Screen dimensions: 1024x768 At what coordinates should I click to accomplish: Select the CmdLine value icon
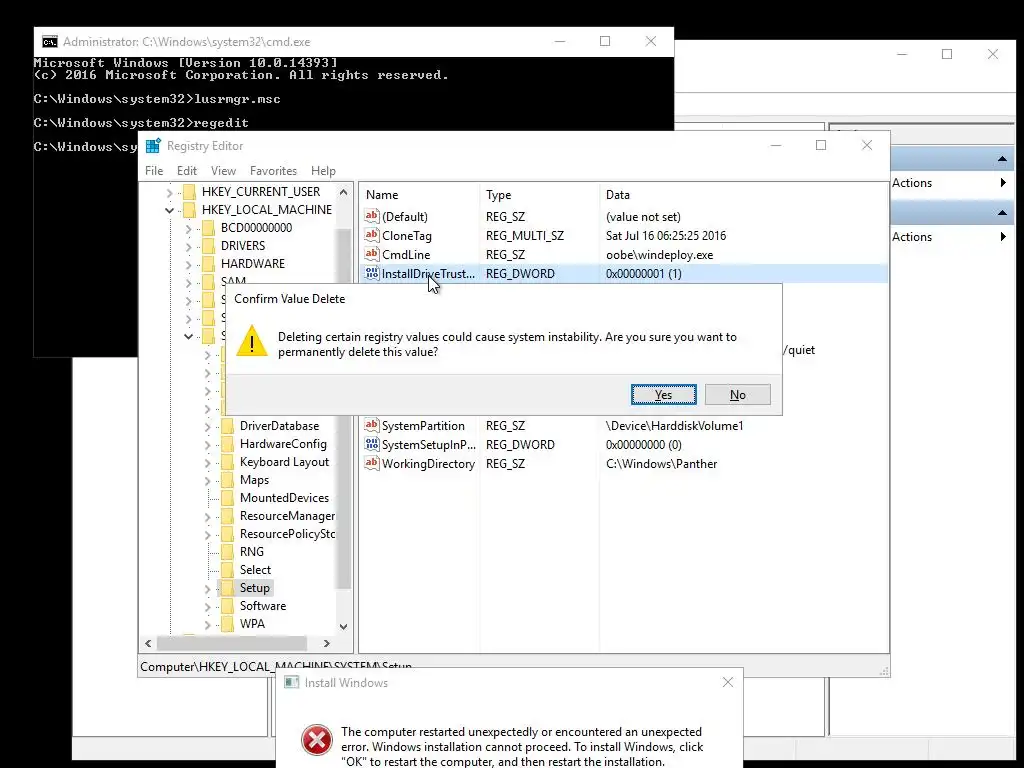(372, 254)
